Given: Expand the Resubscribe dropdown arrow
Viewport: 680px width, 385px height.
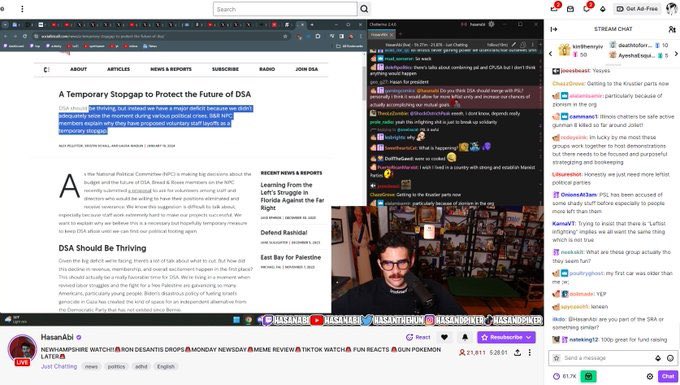Looking at the screenshot, I should pos(529,337).
